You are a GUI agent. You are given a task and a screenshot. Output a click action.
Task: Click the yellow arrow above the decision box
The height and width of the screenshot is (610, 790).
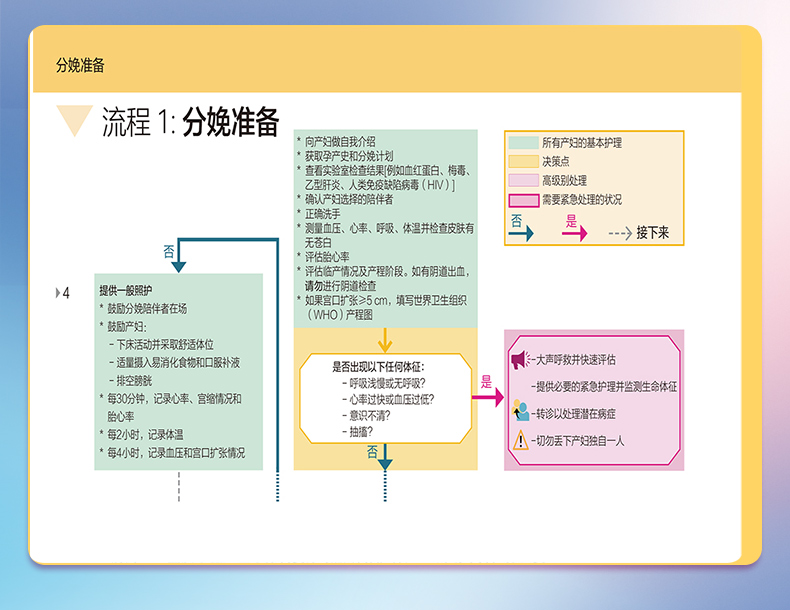tap(385, 341)
